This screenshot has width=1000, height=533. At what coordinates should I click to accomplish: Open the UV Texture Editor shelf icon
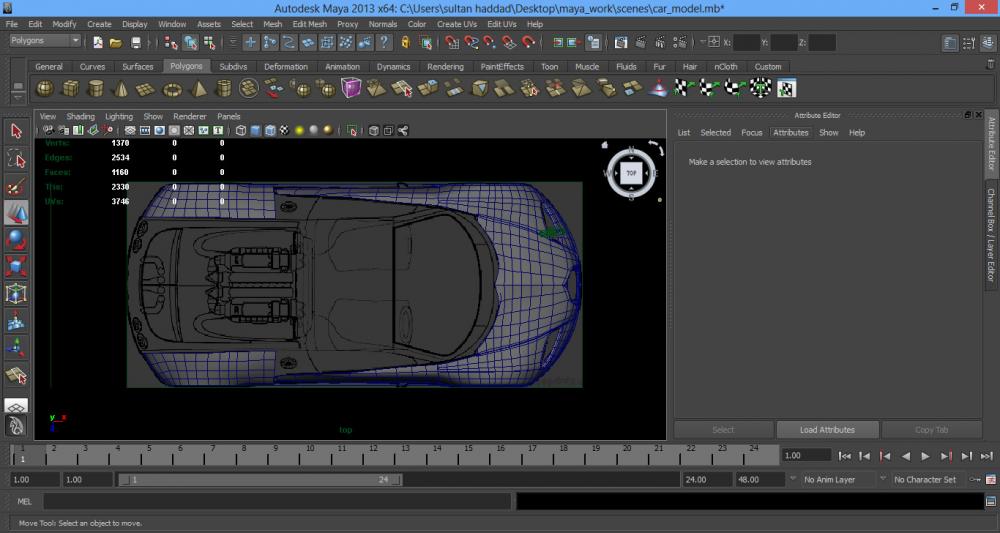(x=786, y=89)
